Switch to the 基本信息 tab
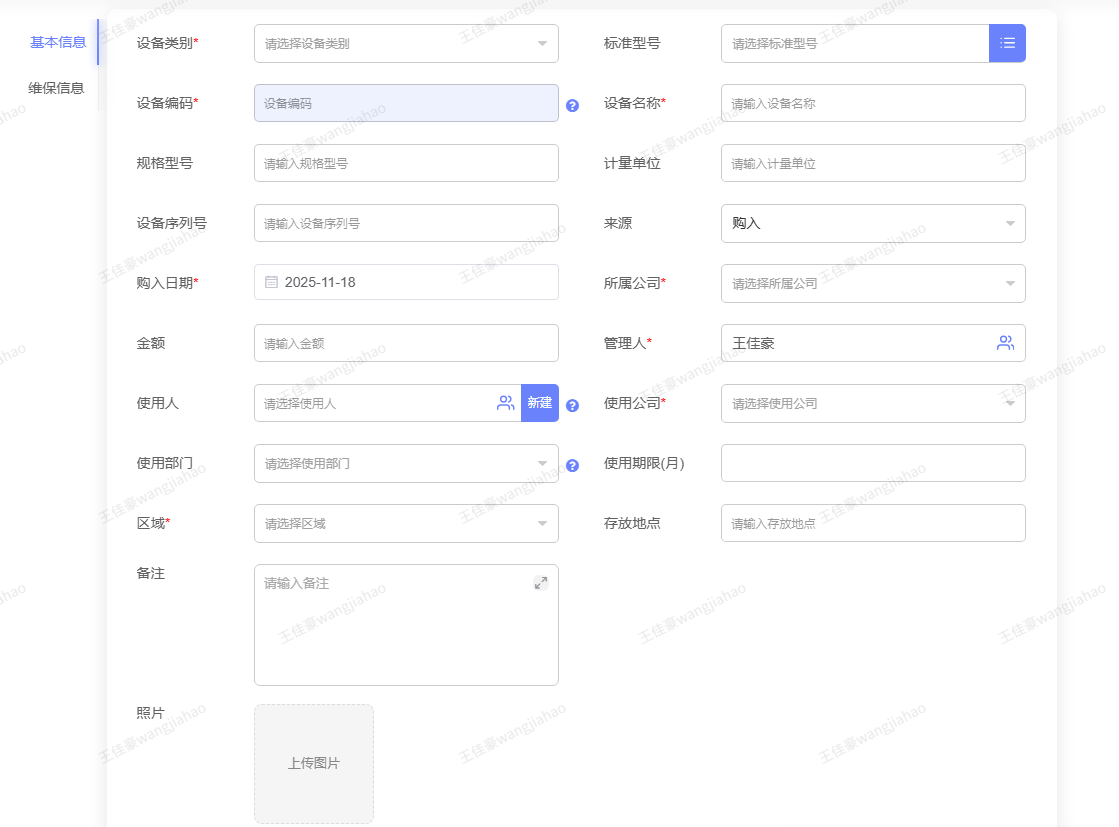Viewport: 1119px width, 827px height. (x=58, y=42)
